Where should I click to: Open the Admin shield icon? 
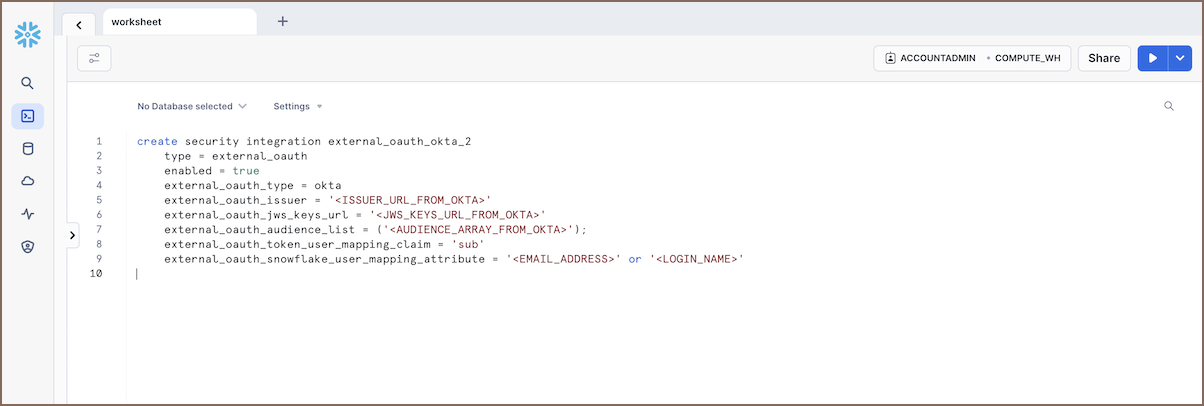coord(28,246)
